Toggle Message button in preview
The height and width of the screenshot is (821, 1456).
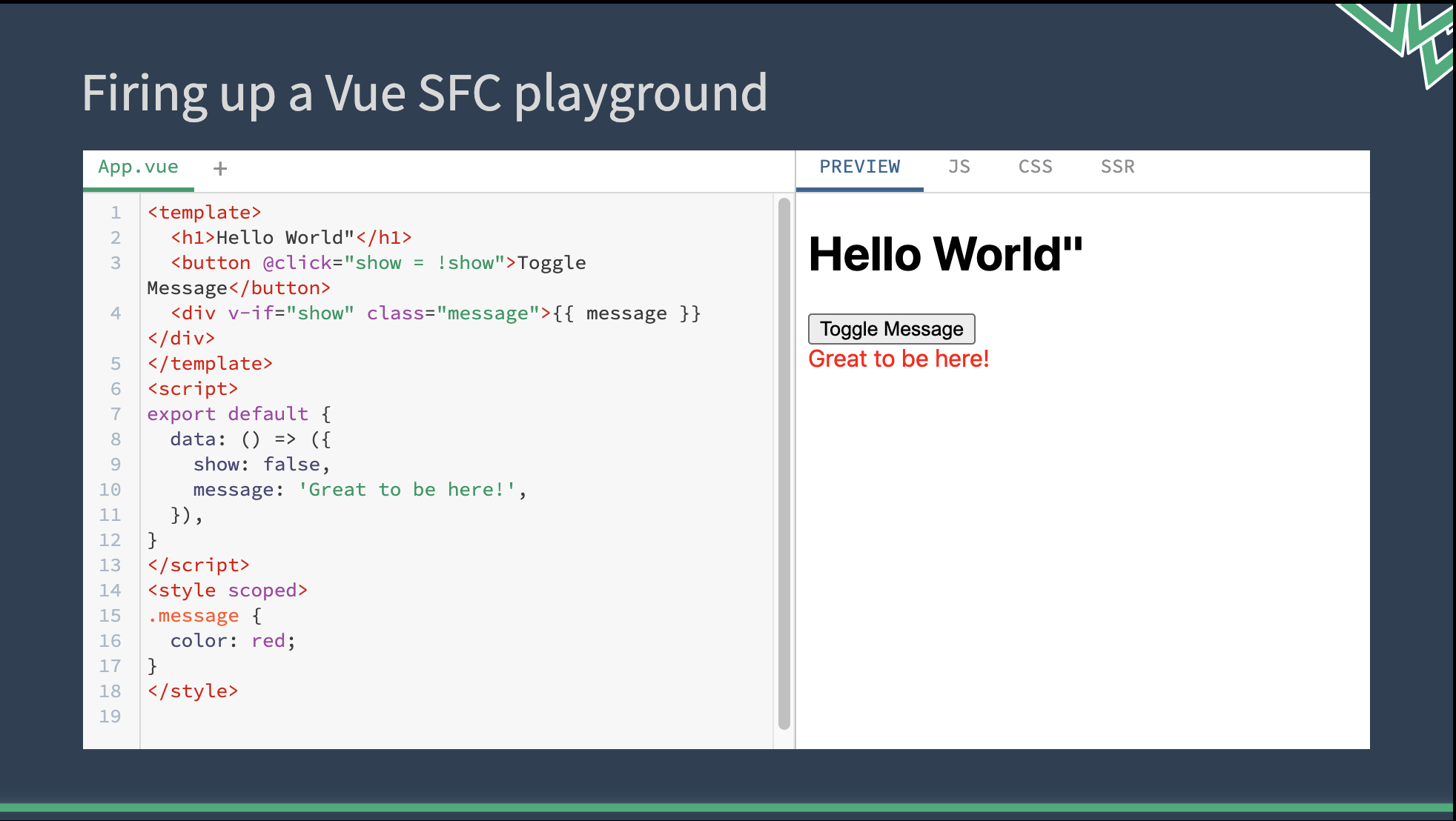[x=892, y=329]
